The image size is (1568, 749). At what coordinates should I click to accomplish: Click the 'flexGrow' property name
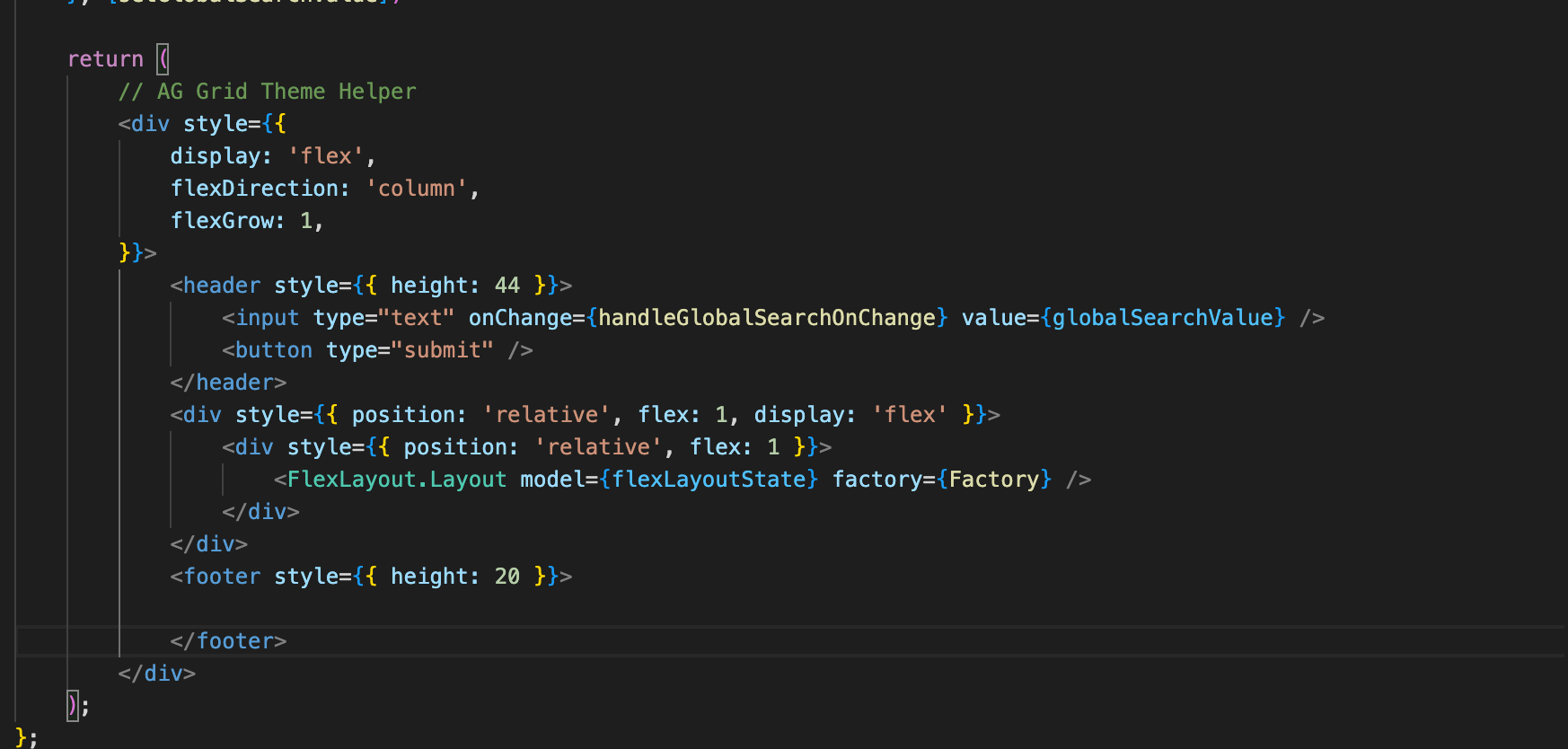click(x=221, y=221)
